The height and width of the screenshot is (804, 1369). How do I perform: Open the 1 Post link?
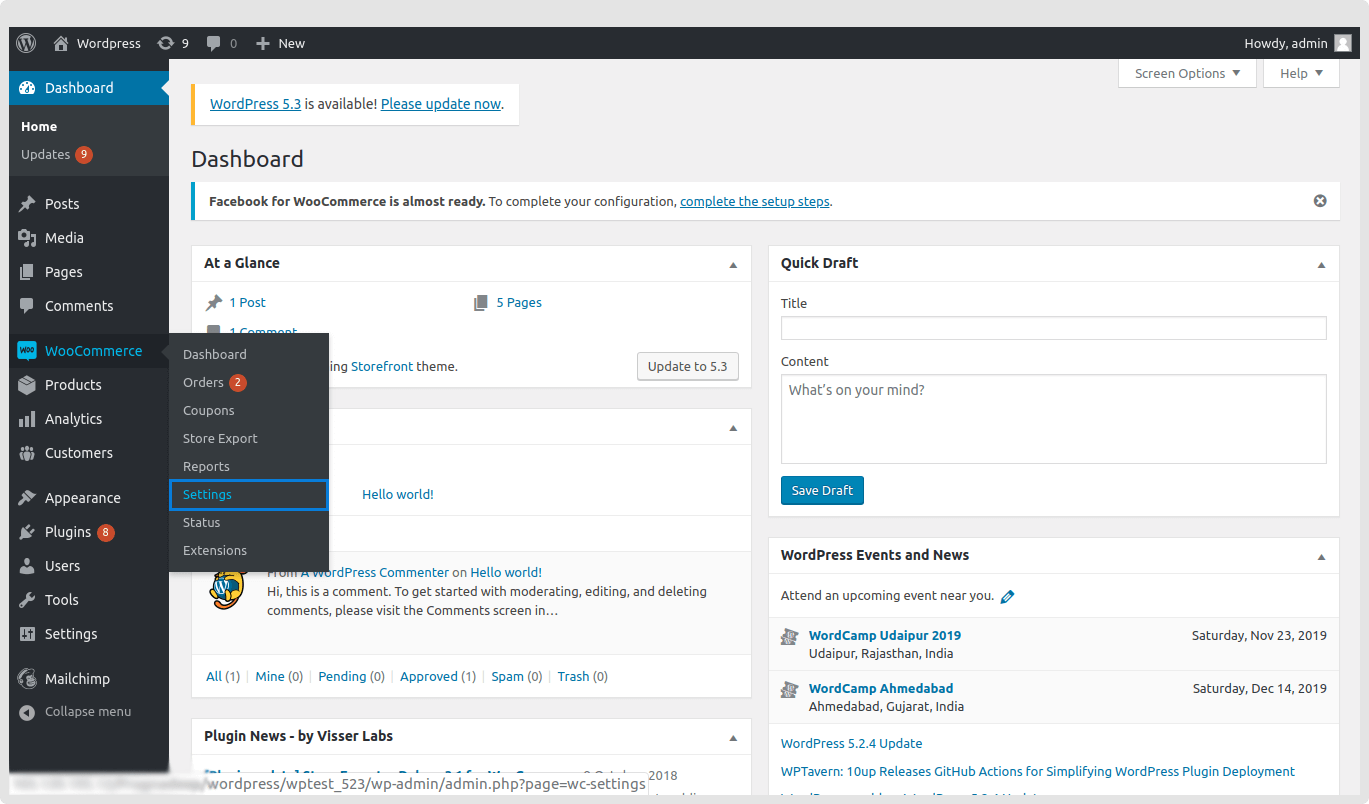pyautogui.click(x=248, y=302)
